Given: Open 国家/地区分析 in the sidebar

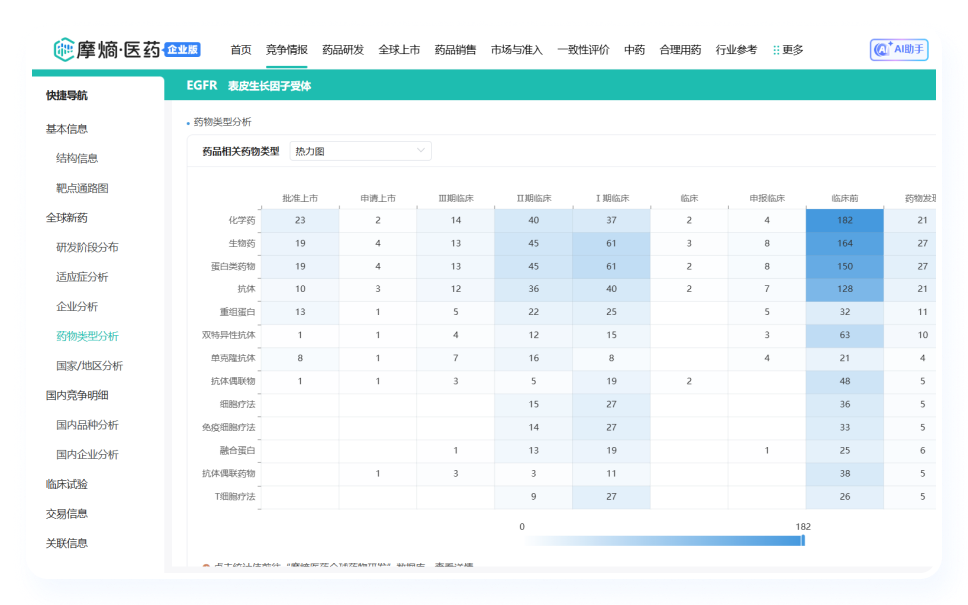Looking at the screenshot, I should pyautogui.click(x=89, y=366).
